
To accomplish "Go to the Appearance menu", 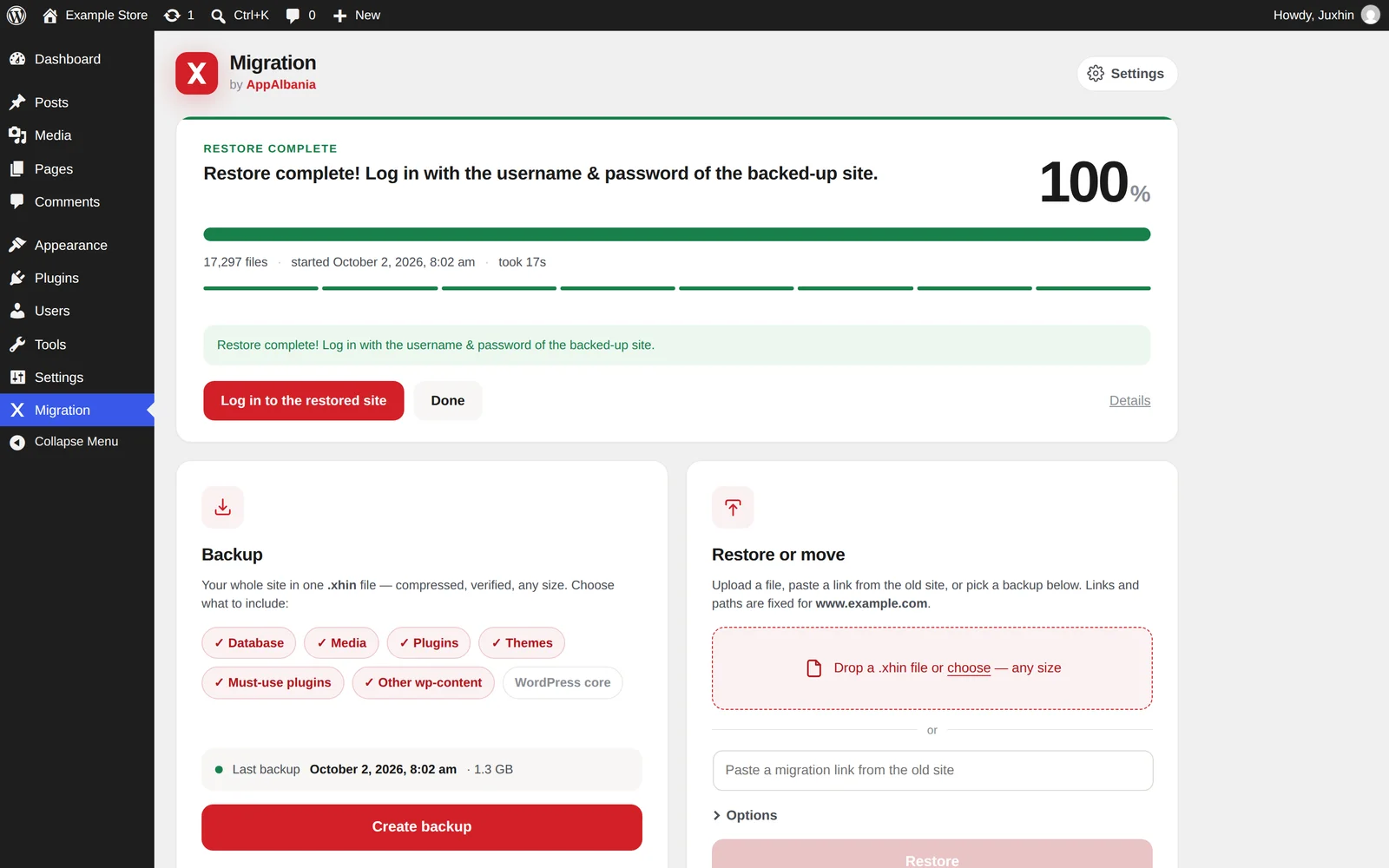I will click(x=77, y=246).
